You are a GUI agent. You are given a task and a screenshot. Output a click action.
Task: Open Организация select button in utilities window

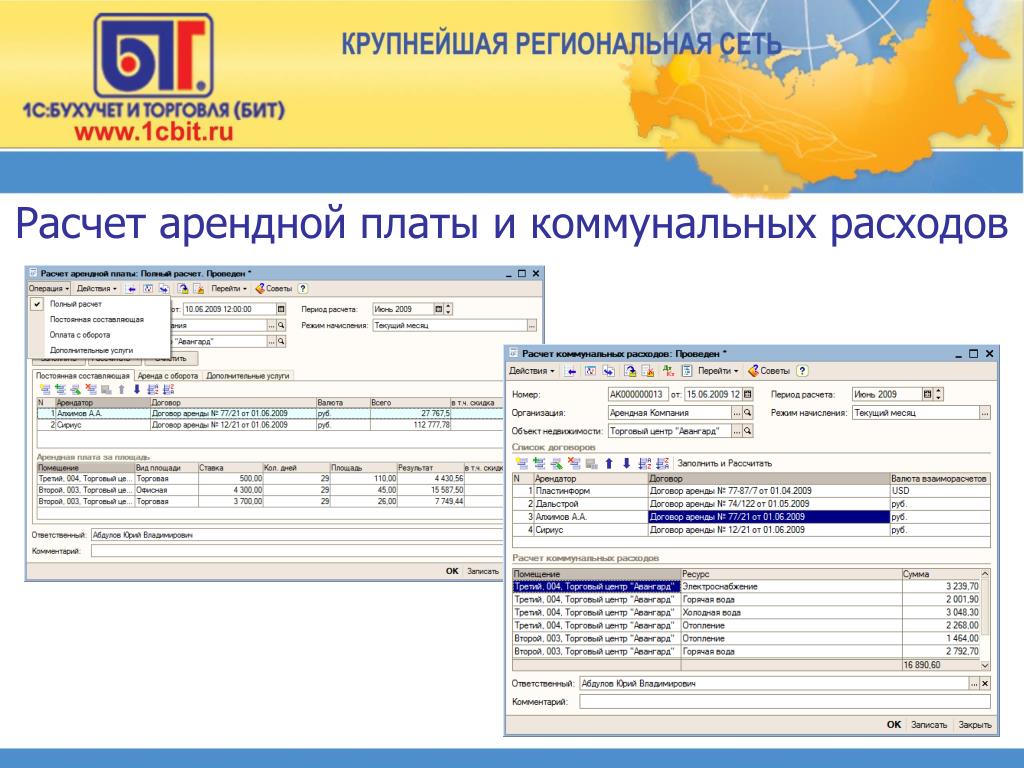(737, 413)
